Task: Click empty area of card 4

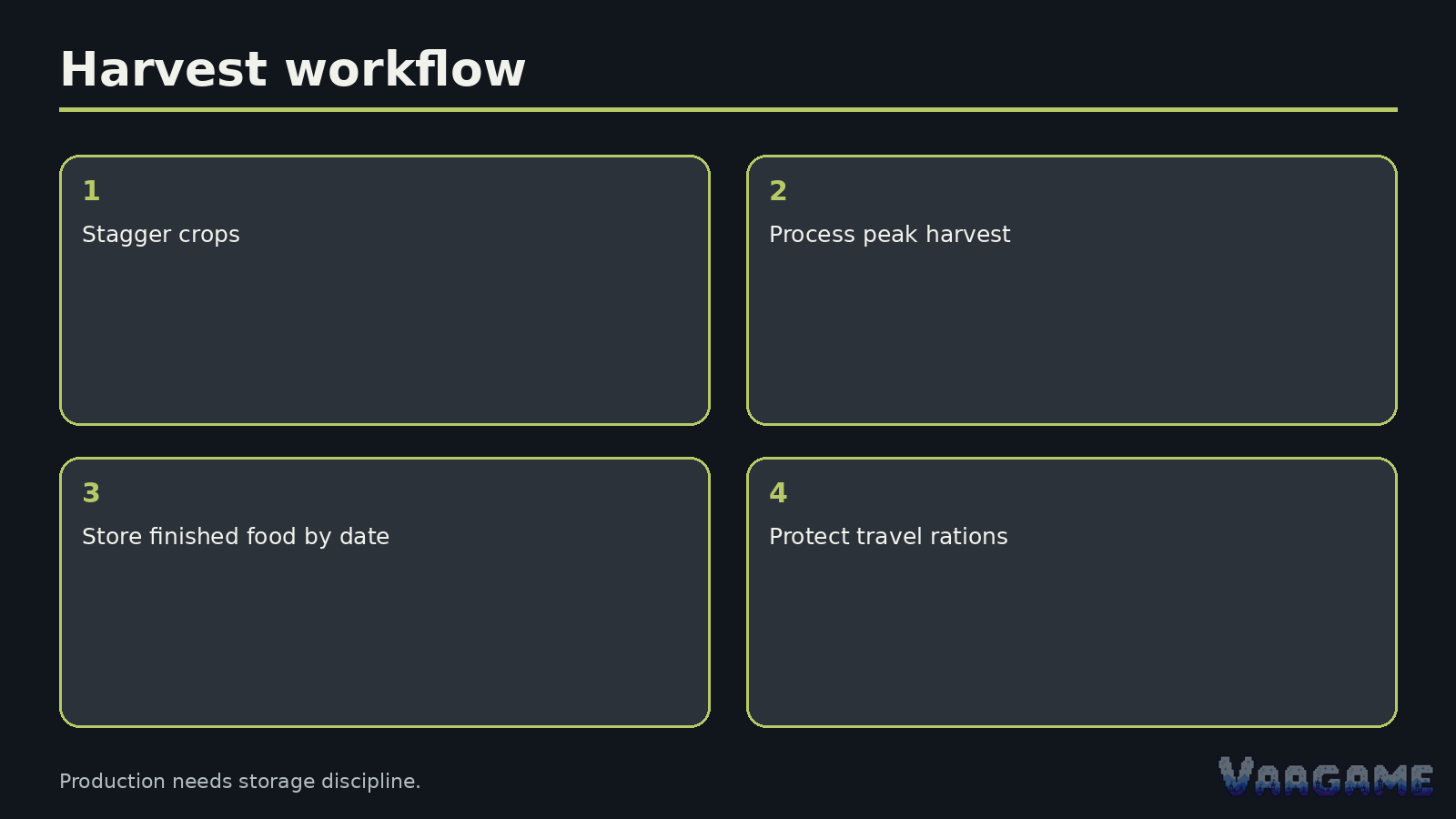Action: [x=1072, y=637]
